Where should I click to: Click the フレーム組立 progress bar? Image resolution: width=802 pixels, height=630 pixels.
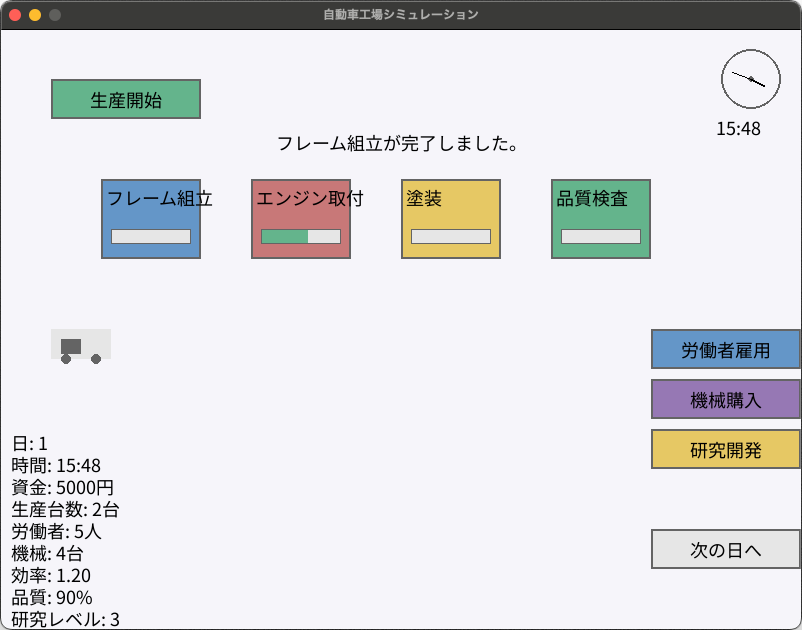click(x=151, y=236)
